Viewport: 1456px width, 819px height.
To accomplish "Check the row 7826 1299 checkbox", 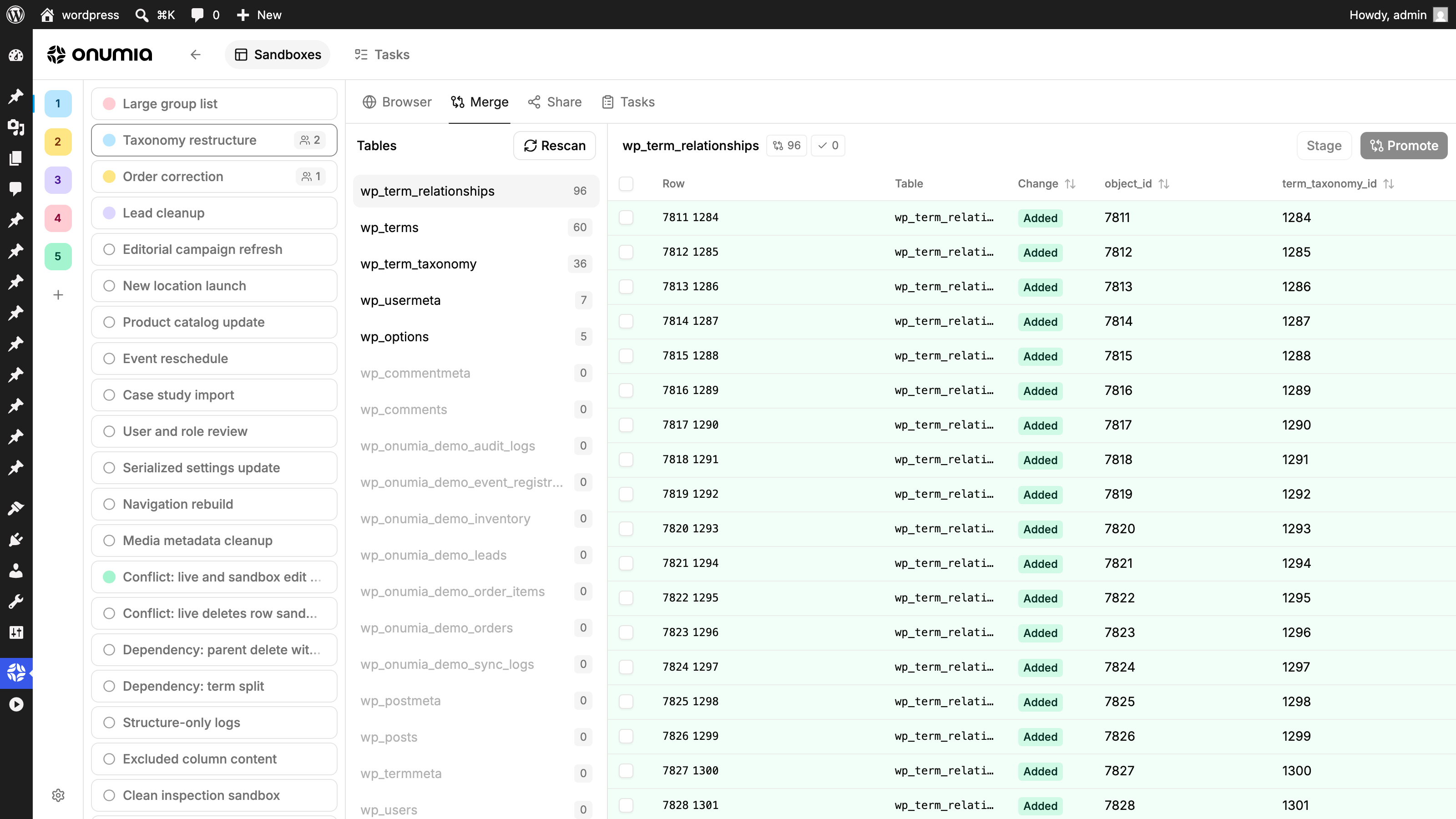I will [626, 736].
